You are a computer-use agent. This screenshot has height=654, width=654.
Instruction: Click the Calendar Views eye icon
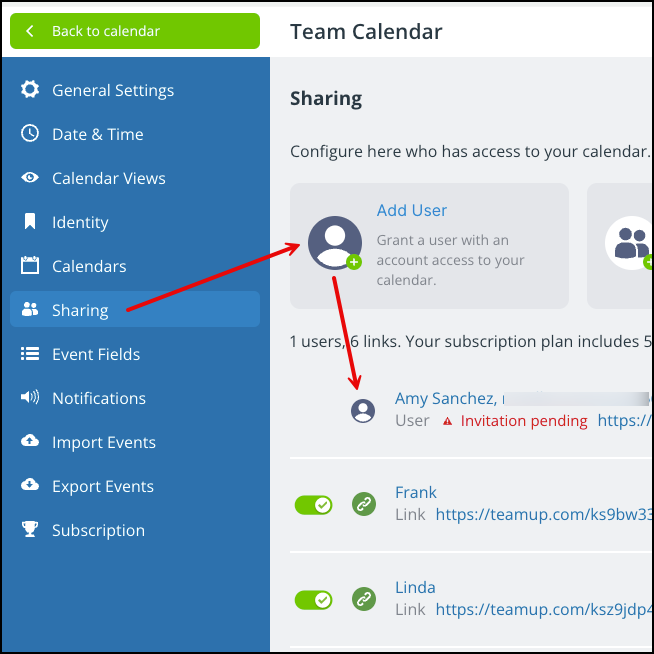coord(30,178)
